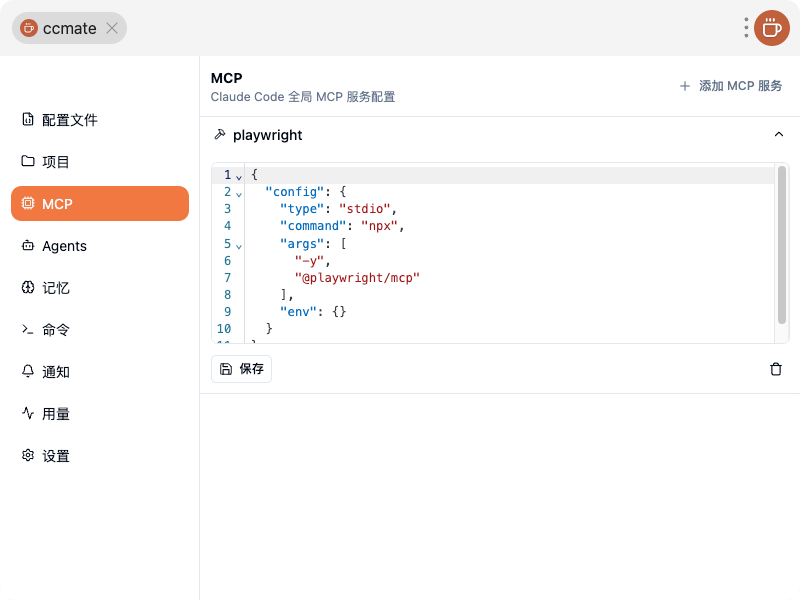This screenshot has width=800, height=600.
Task: Click the trash icon to delete playwright server
Action: coord(775,369)
